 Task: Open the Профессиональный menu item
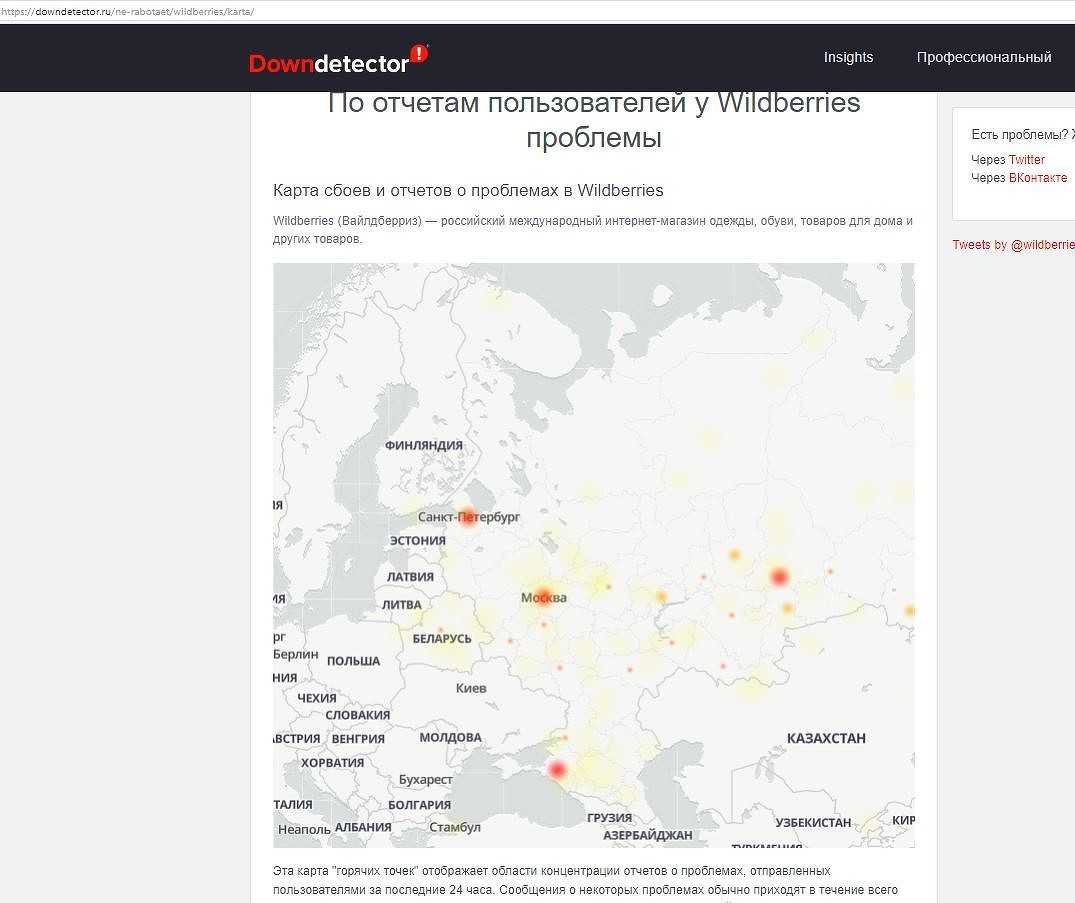984,57
